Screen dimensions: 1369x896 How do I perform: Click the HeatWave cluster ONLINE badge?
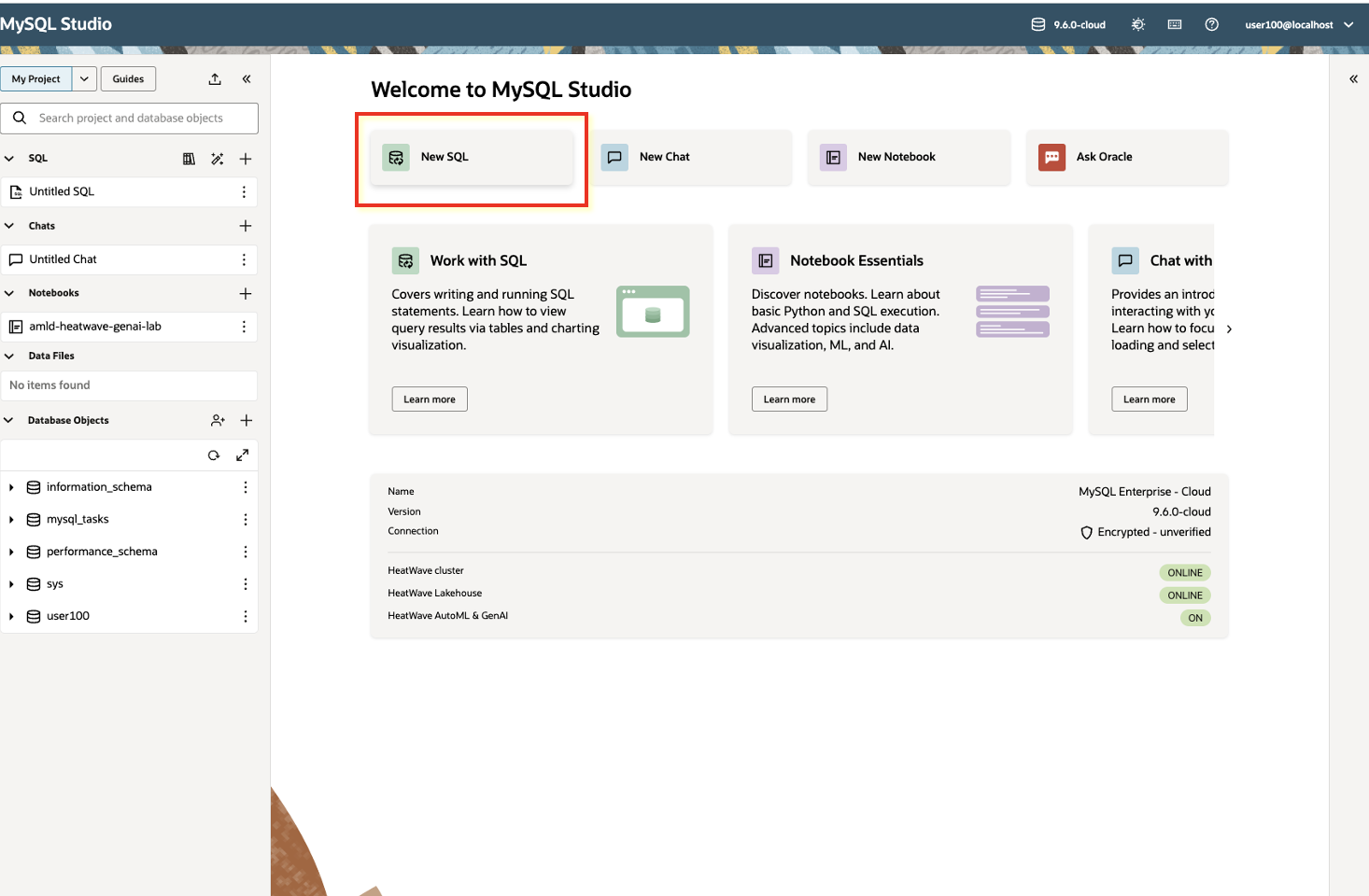1185,573
